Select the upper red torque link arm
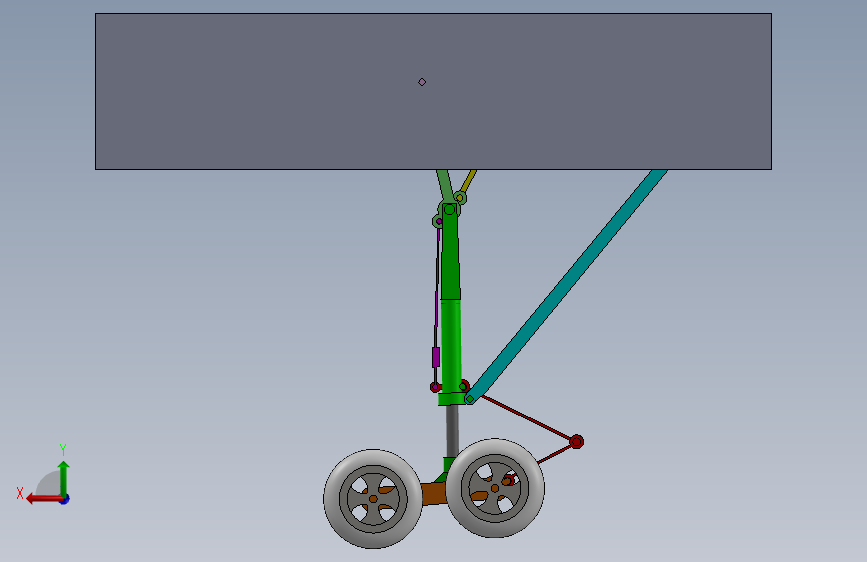The width and height of the screenshot is (867, 562). pos(526,418)
